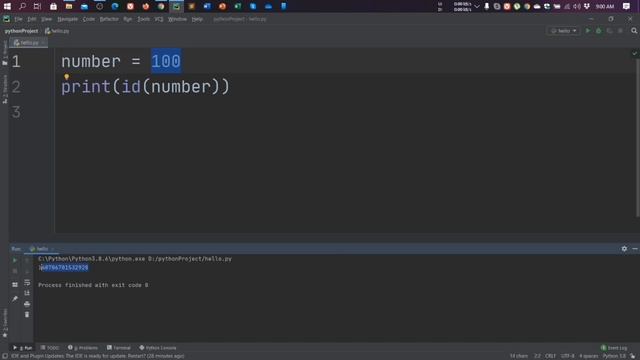Screen dimensions: 640x360
Task: Toggle soft-wrap in Run console
Action: (x=27, y=282)
